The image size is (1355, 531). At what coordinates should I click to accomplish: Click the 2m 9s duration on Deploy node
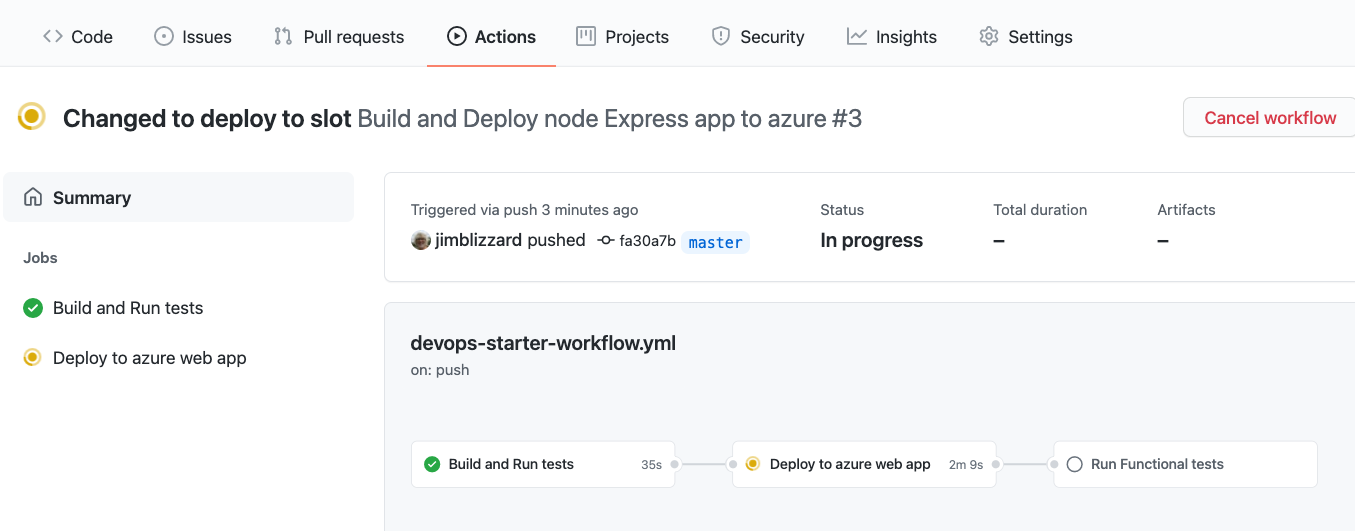tap(965, 465)
